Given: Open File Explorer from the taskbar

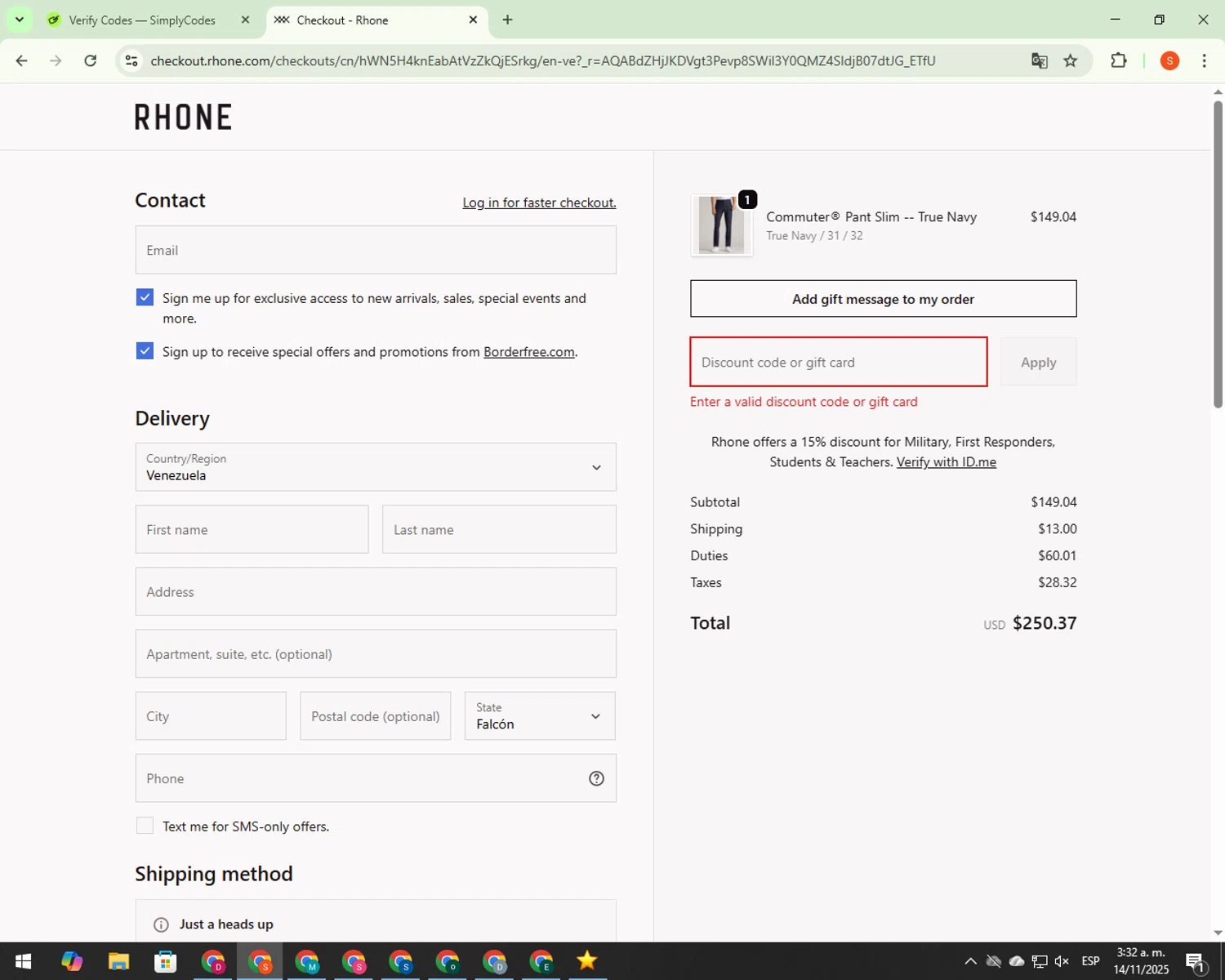Looking at the screenshot, I should (x=118, y=961).
